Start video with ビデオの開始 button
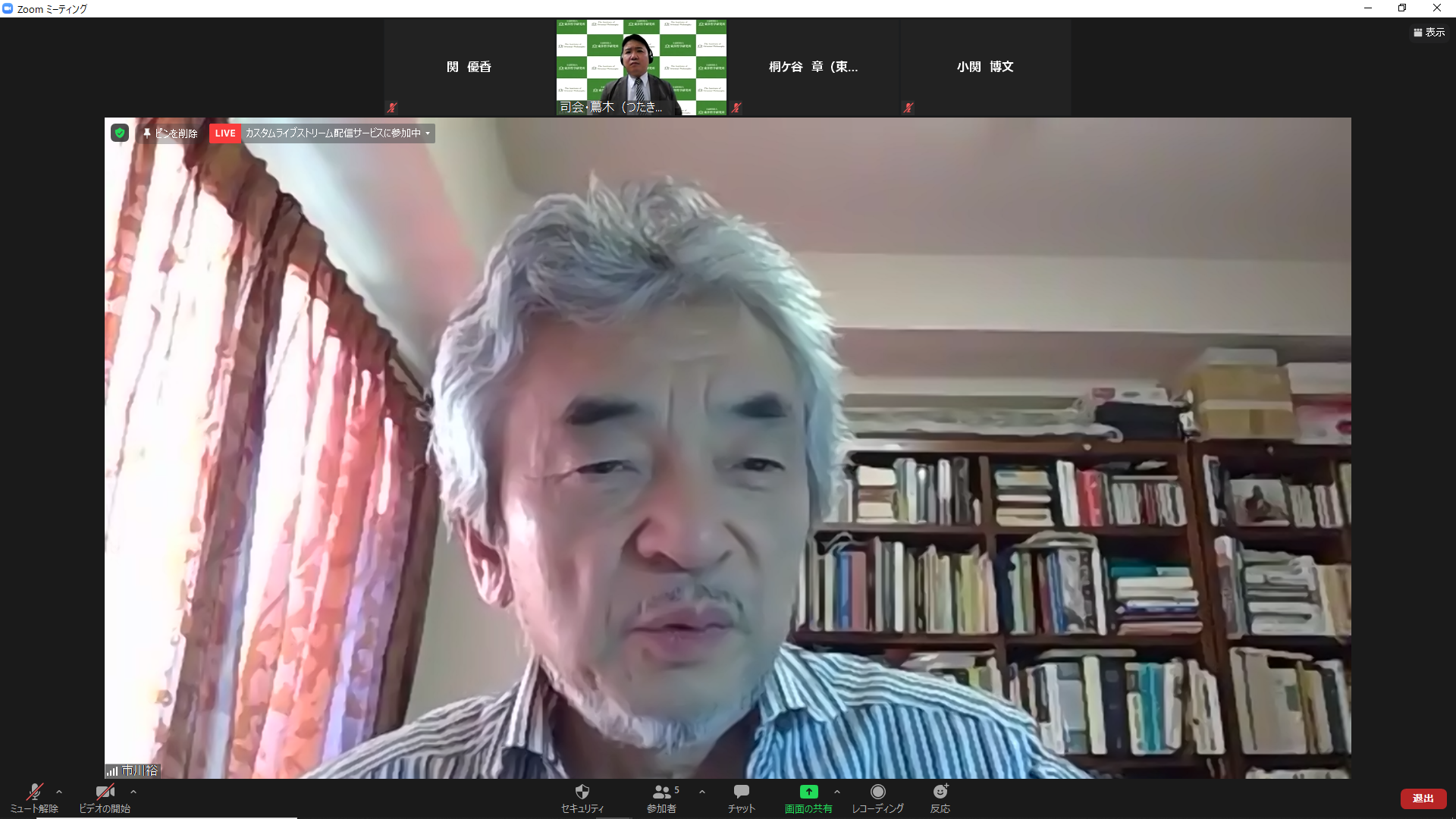1456x819 pixels. coord(105,799)
